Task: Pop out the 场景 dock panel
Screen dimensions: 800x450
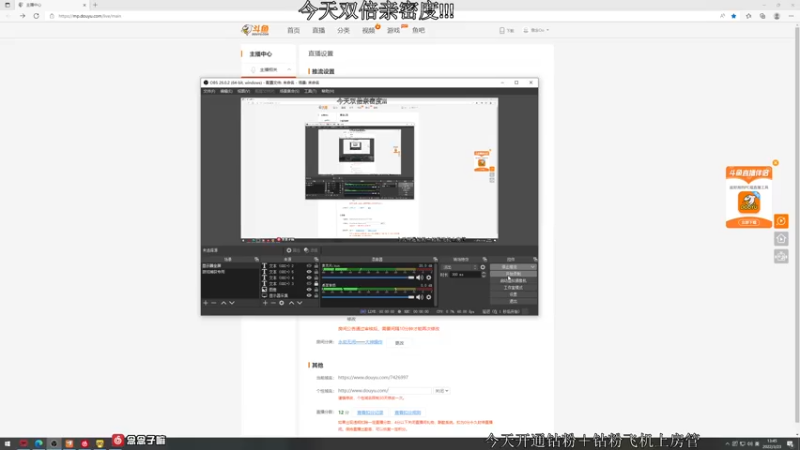Action: click(256, 259)
